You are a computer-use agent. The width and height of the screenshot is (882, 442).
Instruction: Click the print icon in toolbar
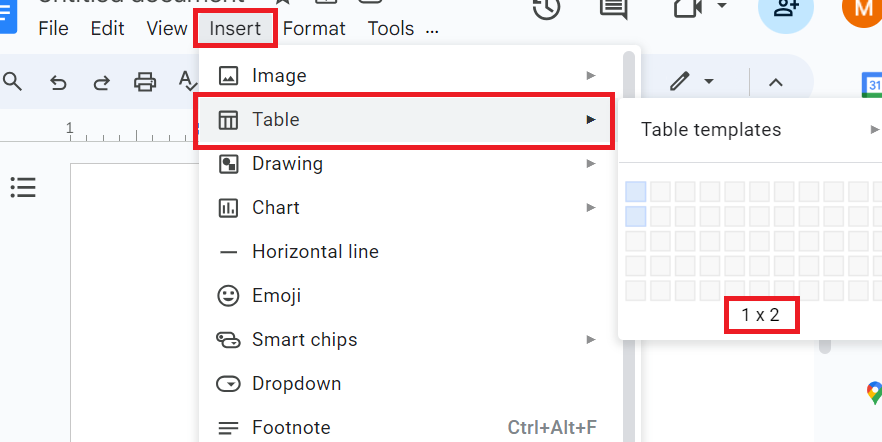coord(146,83)
